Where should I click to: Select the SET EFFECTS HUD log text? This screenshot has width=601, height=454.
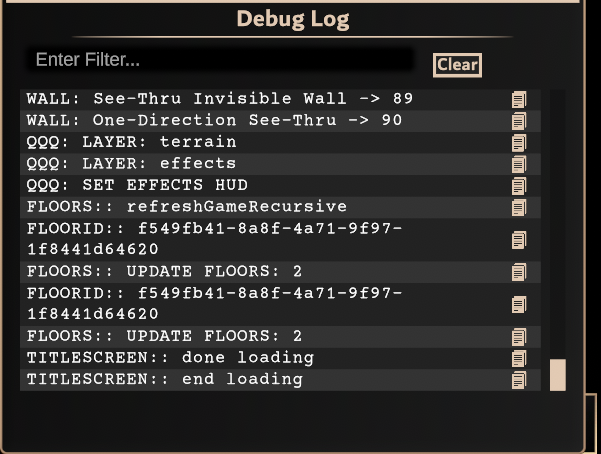pyautogui.click(x=137, y=185)
